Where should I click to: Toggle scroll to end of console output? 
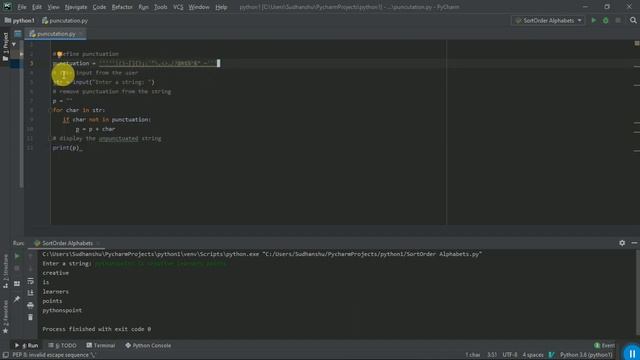31,293
